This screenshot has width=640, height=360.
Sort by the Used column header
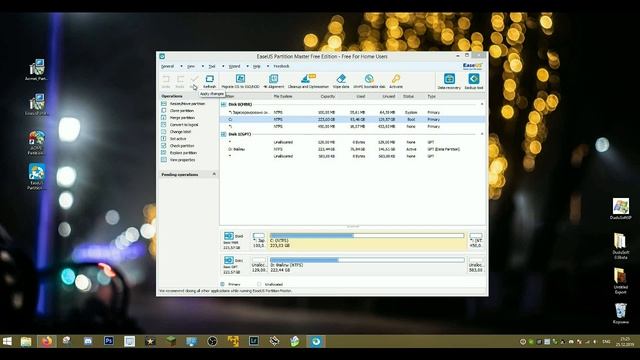pyautogui.click(x=361, y=96)
